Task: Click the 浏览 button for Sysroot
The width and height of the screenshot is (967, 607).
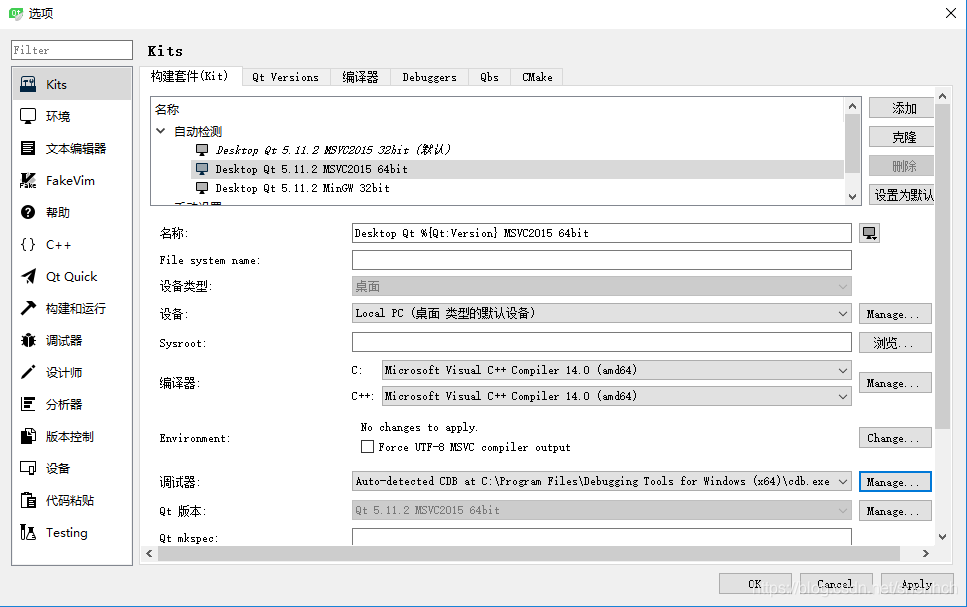Action: (x=895, y=342)
